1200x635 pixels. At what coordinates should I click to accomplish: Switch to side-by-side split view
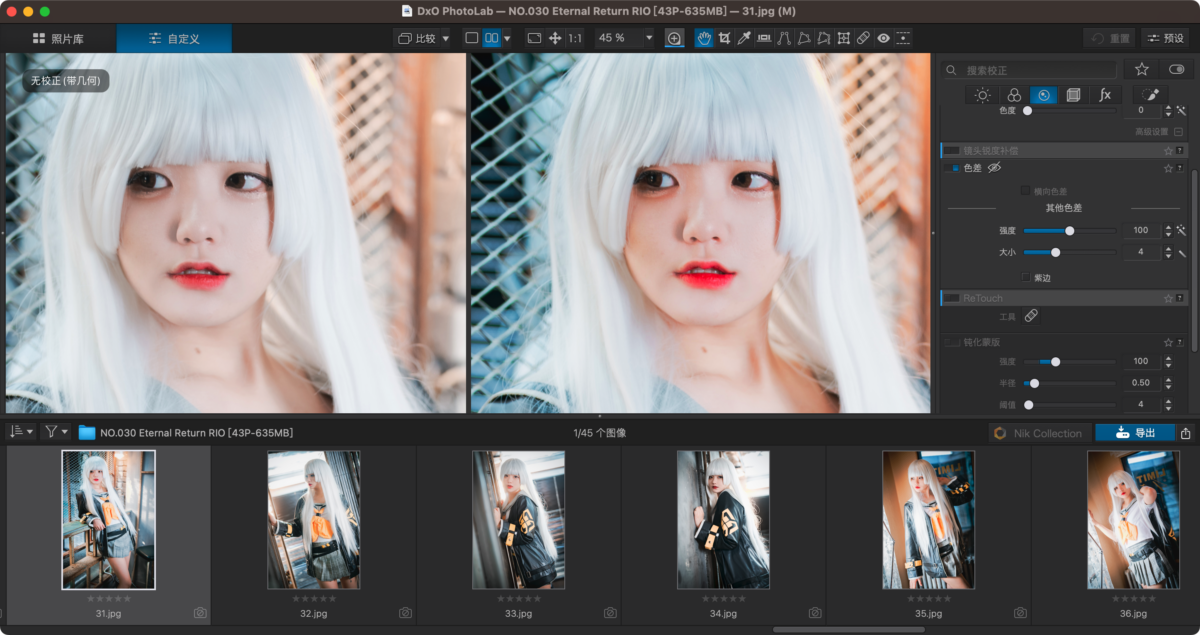(491, 38)
